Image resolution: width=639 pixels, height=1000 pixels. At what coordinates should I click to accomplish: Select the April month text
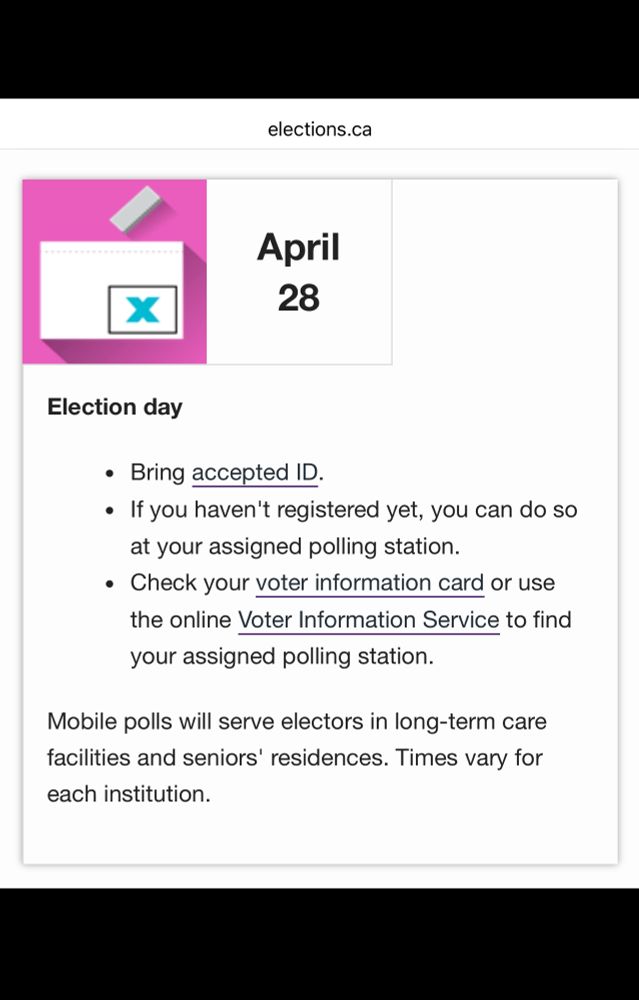pyautogui.click(x=298, y=247)
